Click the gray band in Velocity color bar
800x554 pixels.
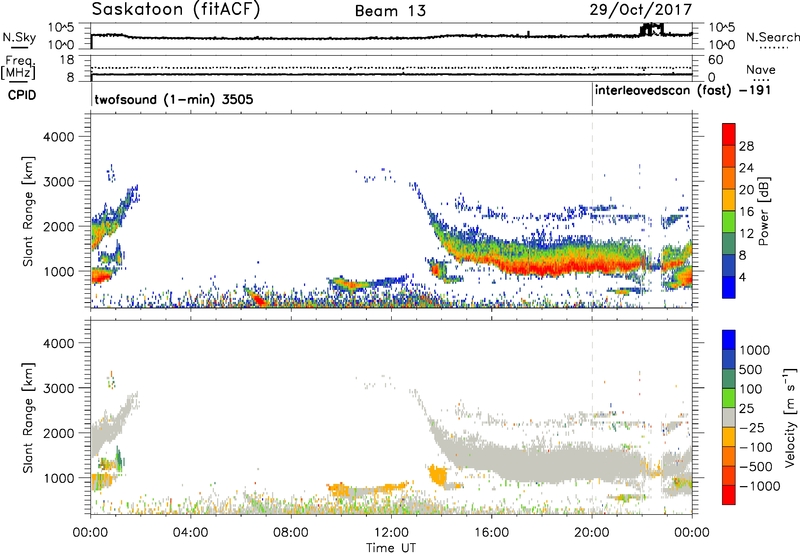[729, 418]
